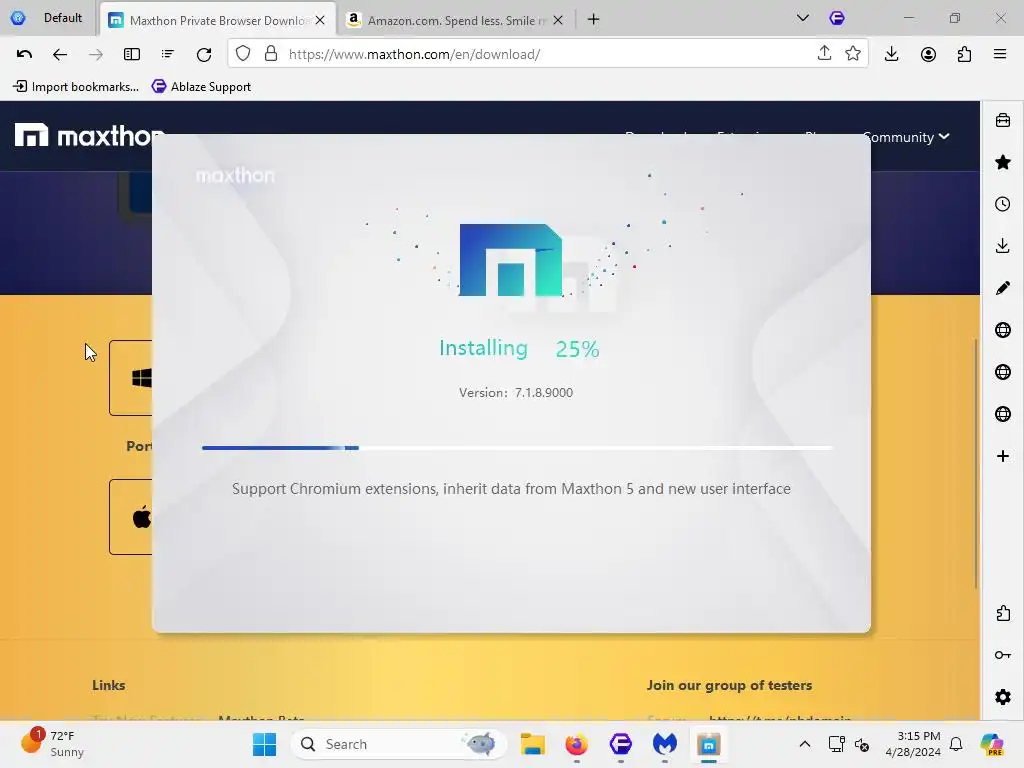View site security padlock info
1024x768 pixels.
271,54
